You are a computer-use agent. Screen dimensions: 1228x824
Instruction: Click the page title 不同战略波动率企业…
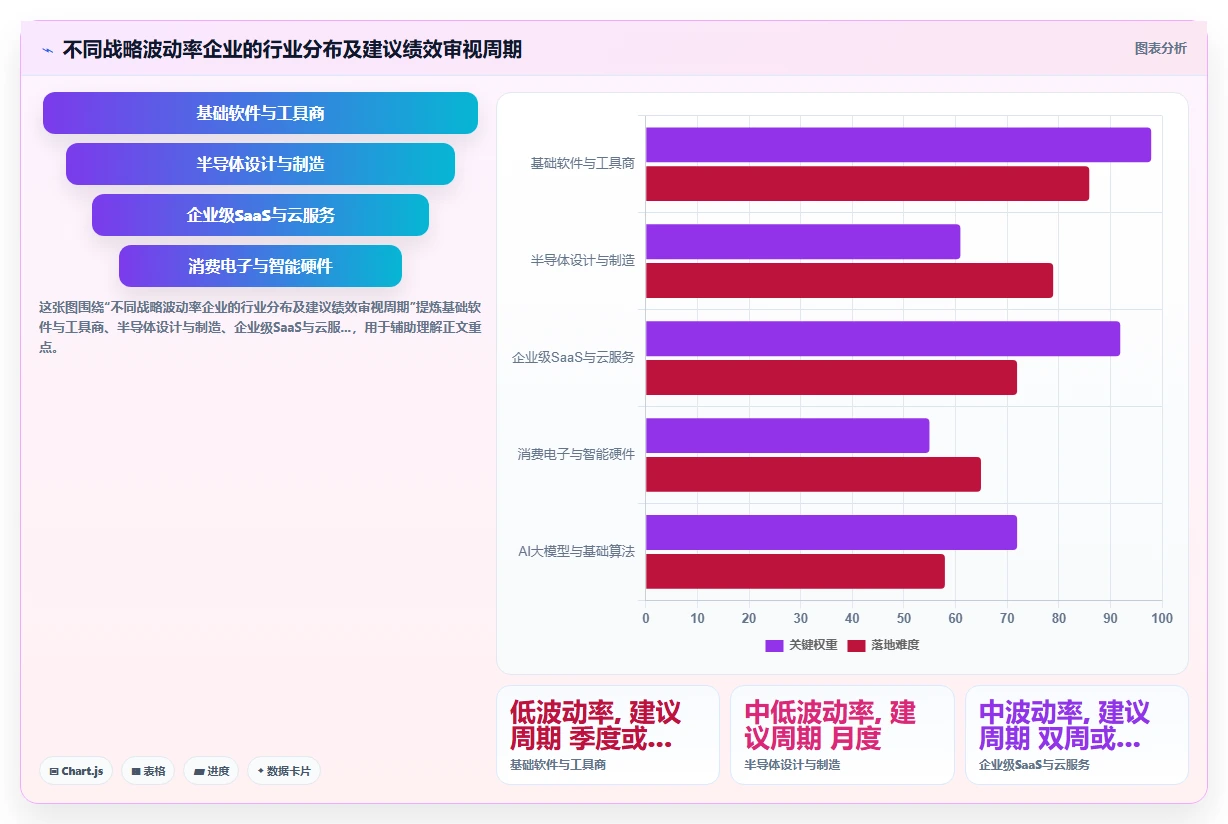[x=292, y=50]
